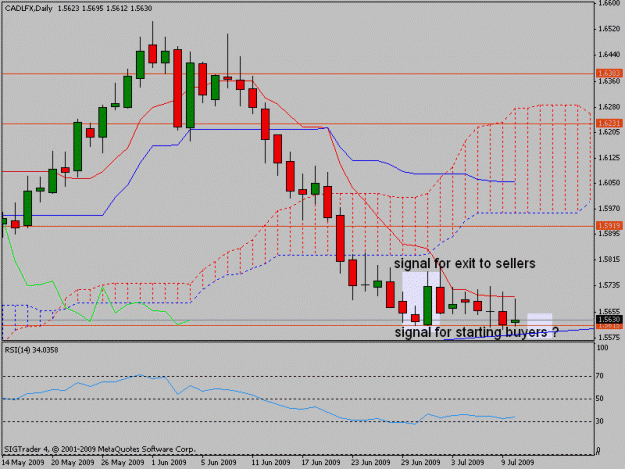This screenshot has height=469, width=625.
Task: Select the 'signal for starting buyers ?' text label
Action: pos(476,332)
